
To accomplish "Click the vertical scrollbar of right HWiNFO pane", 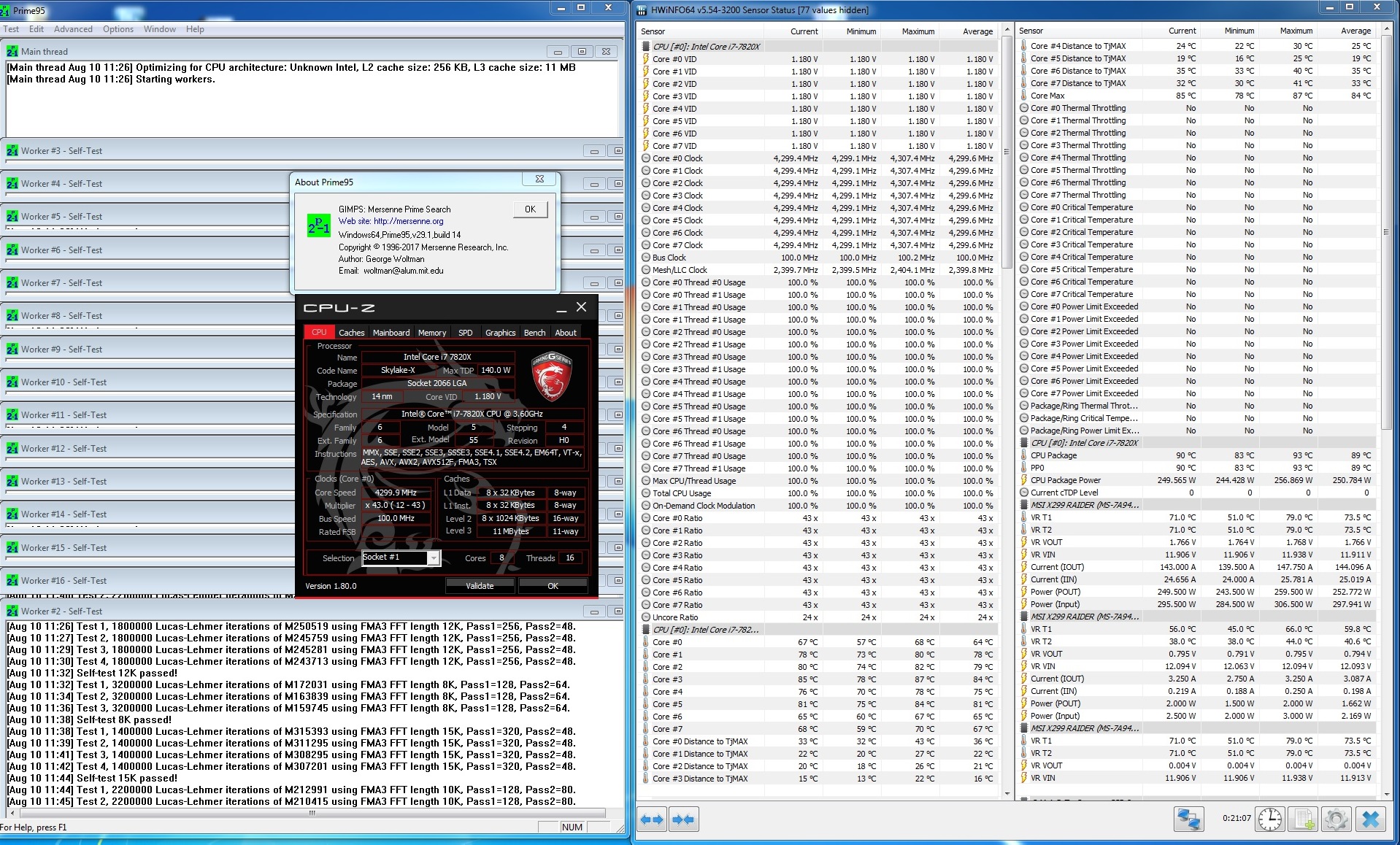I will [1386, 412].
